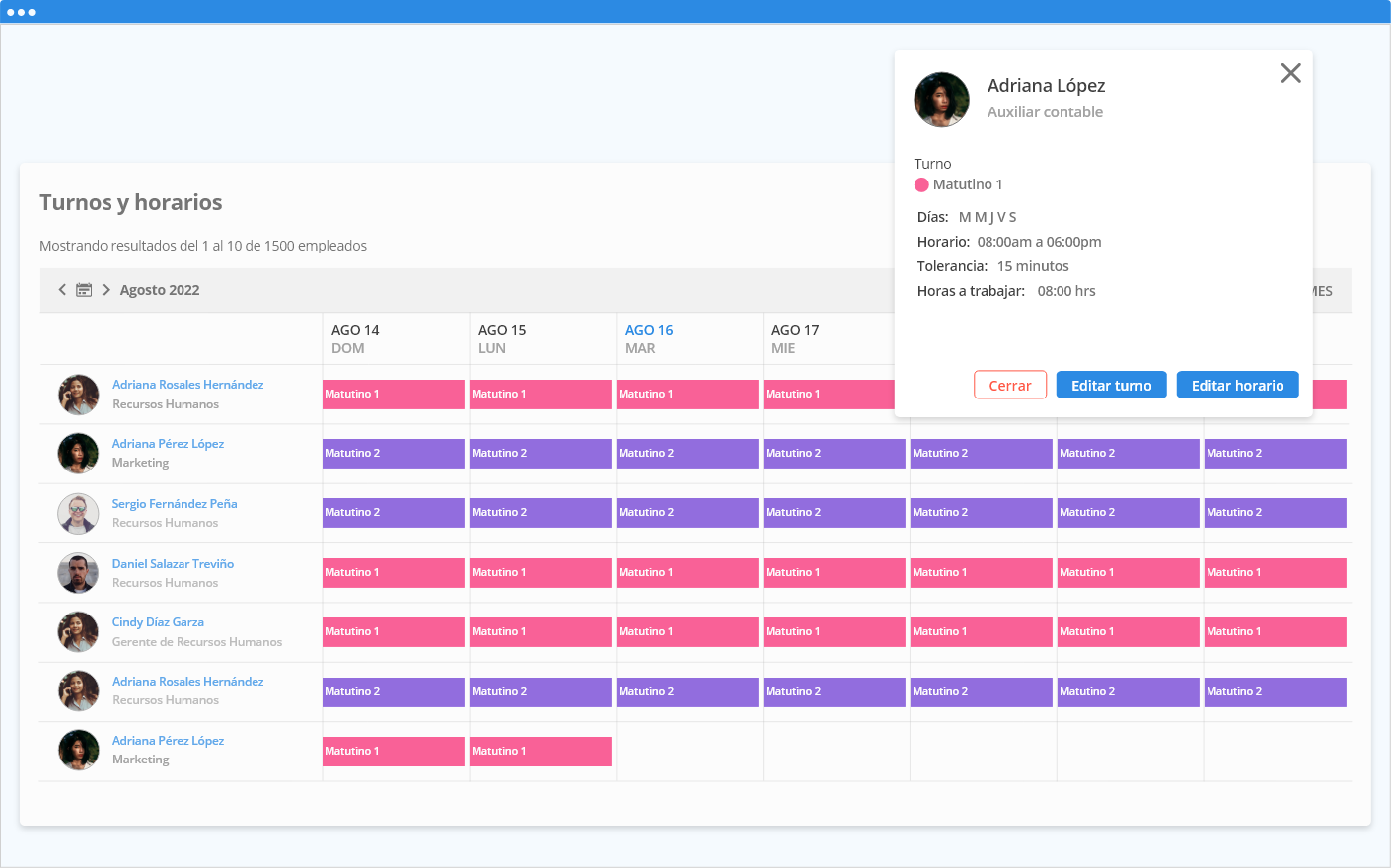Click the Editar turno button
The height and width of the screenshot is (868, 1391).
[x=1111, y=386]
